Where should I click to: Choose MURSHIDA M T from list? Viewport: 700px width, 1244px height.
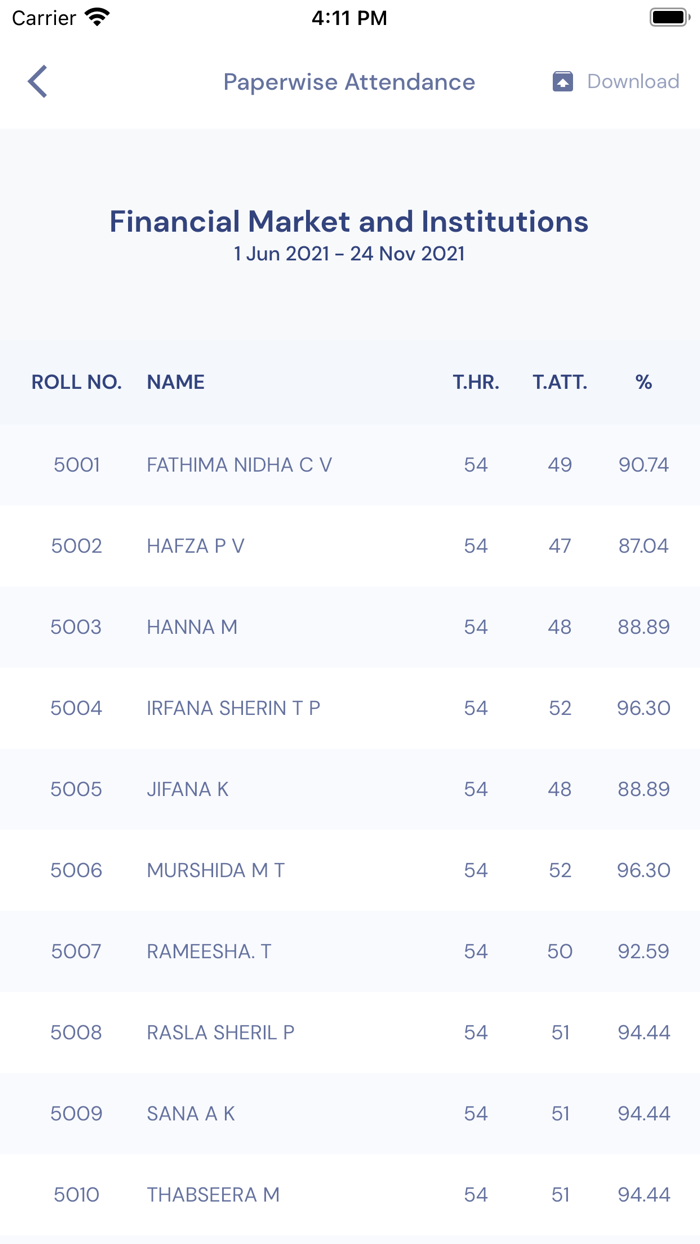click(216, 870)
